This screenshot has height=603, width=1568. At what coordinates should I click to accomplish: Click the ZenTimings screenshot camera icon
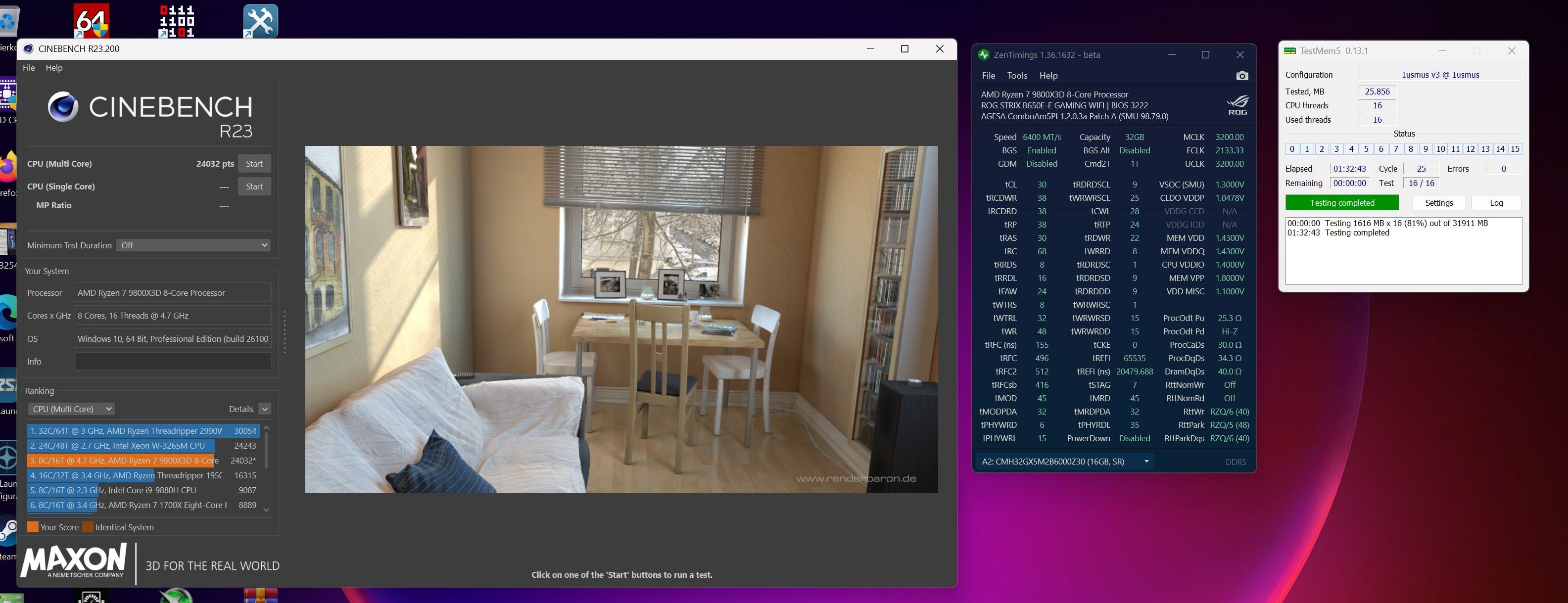[1242, 76]
